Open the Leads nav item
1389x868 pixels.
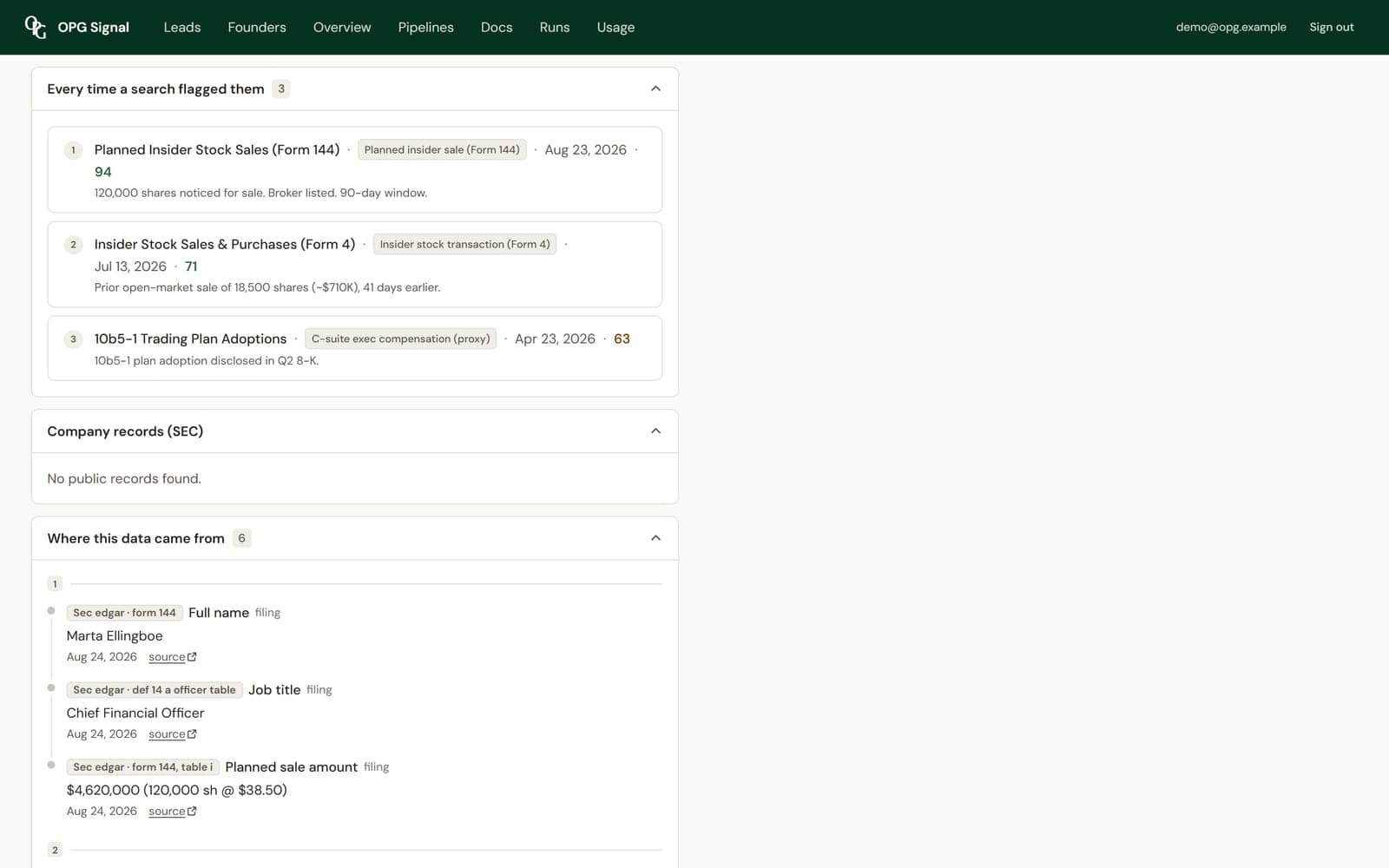click(182, 27)
